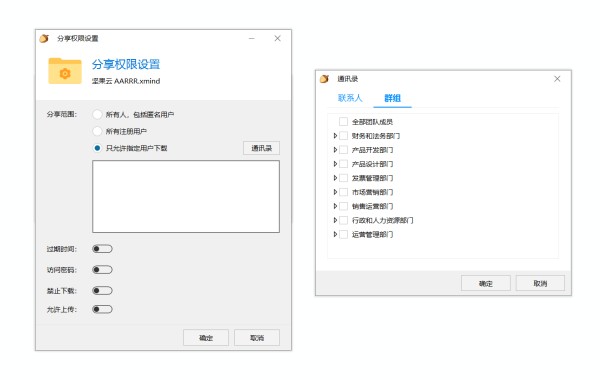Enable the 禁止下载 switch
Viewport: 600px width, 380px height.
[102, 291]
